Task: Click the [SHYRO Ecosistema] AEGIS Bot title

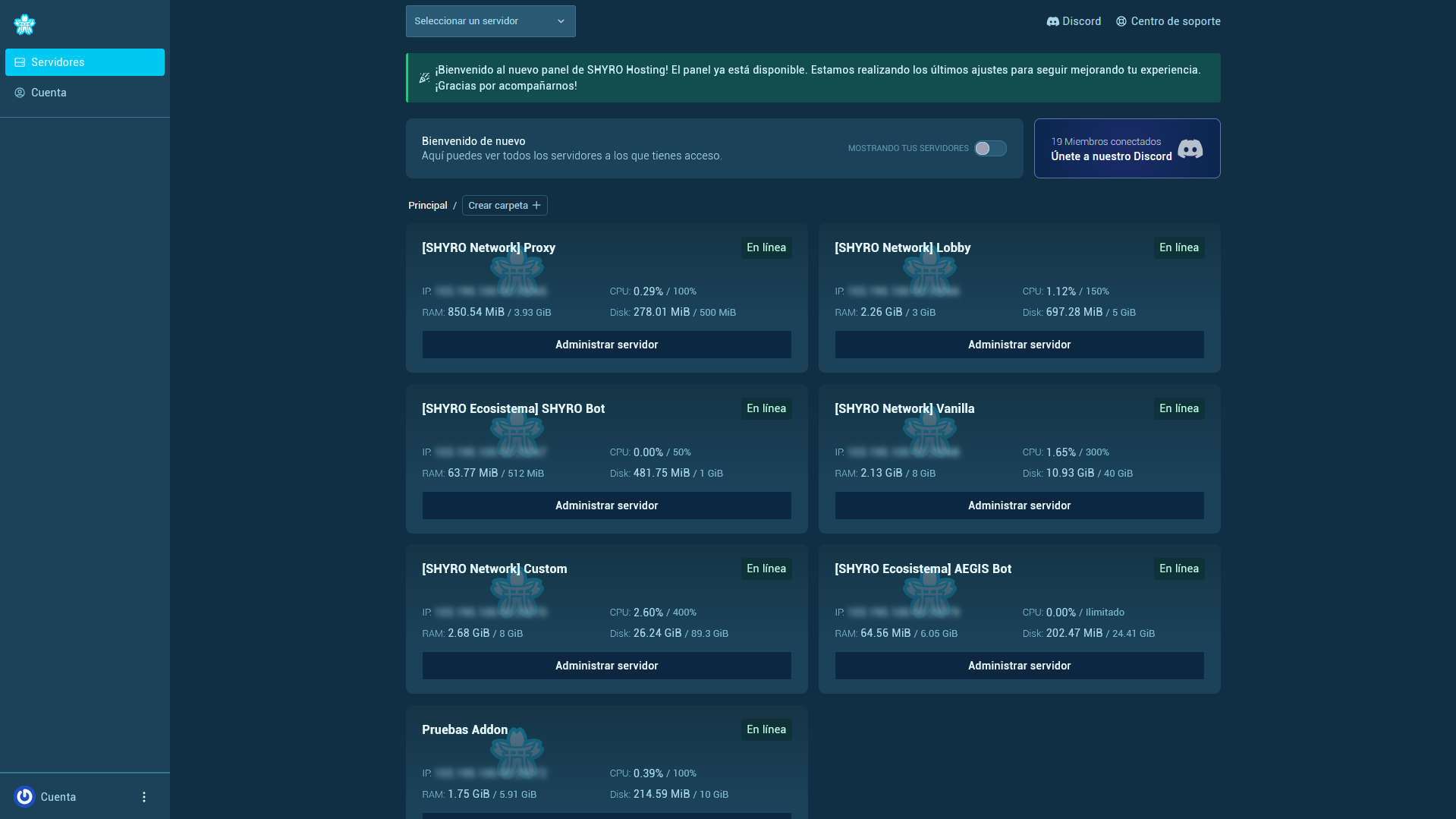Action: pyautogui.click(x=923, y=569)
